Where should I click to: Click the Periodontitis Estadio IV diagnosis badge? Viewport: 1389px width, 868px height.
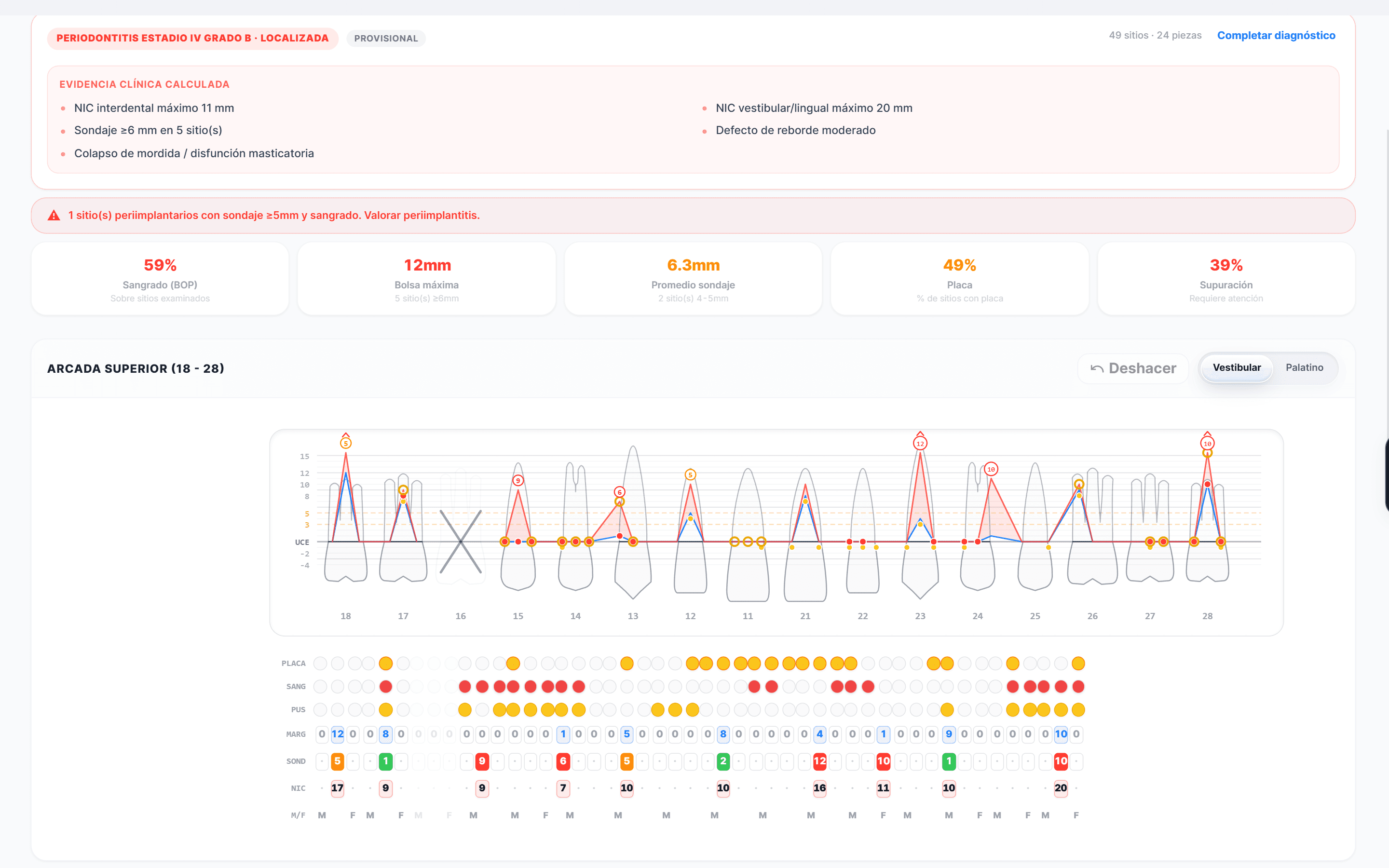pos(192,39)
